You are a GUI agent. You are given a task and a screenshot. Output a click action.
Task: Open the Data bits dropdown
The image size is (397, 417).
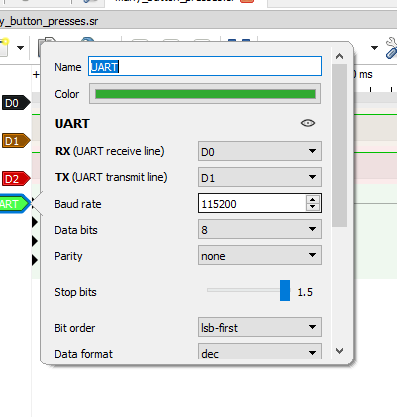point(260,229)
